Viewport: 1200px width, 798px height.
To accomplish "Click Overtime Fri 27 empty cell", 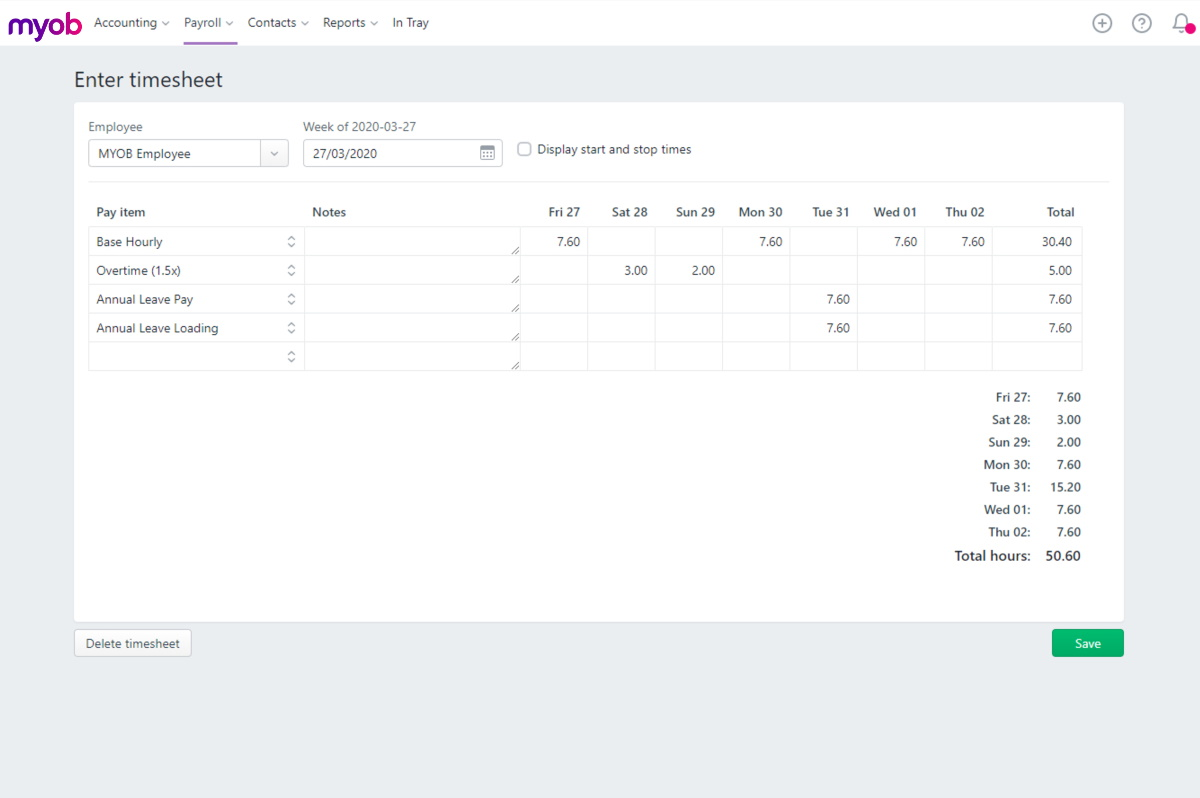I will click(x=554, y=271).
